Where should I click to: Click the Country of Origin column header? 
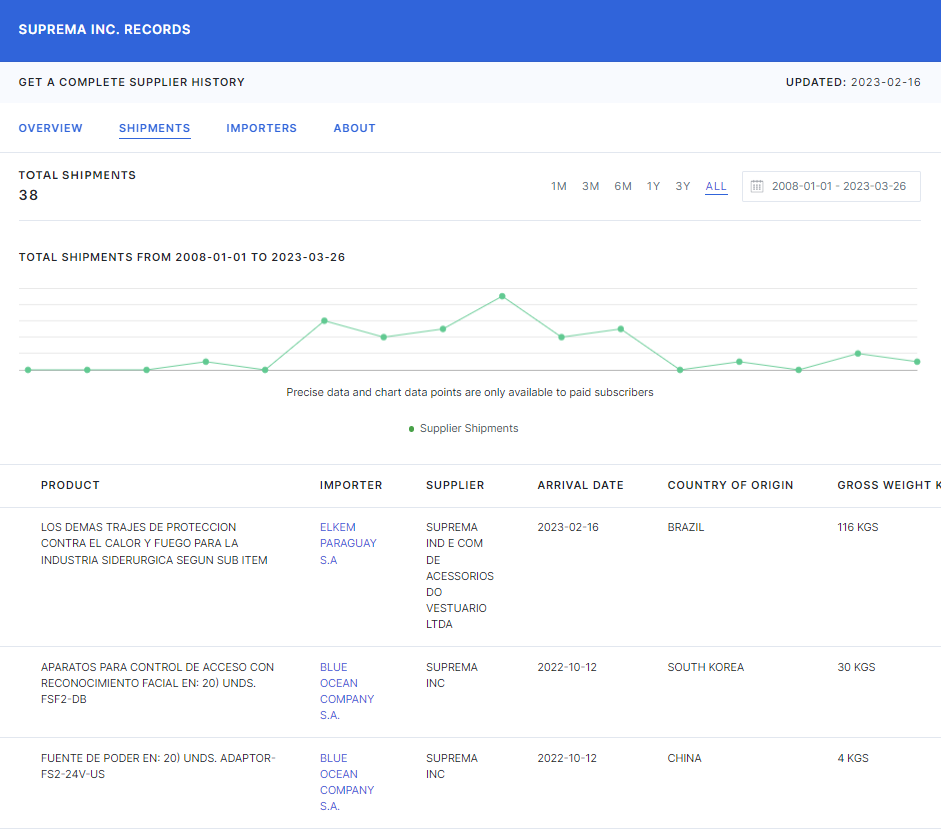[730, 485]
